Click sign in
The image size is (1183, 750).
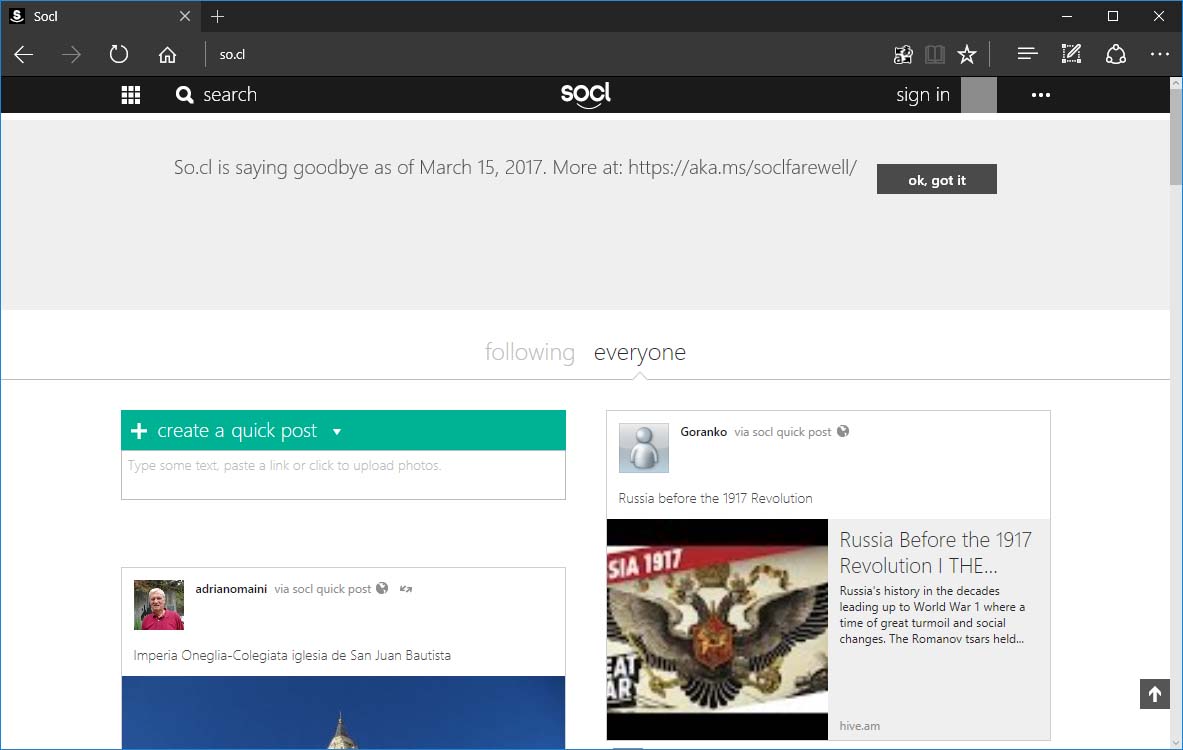[x=923, y=95]
